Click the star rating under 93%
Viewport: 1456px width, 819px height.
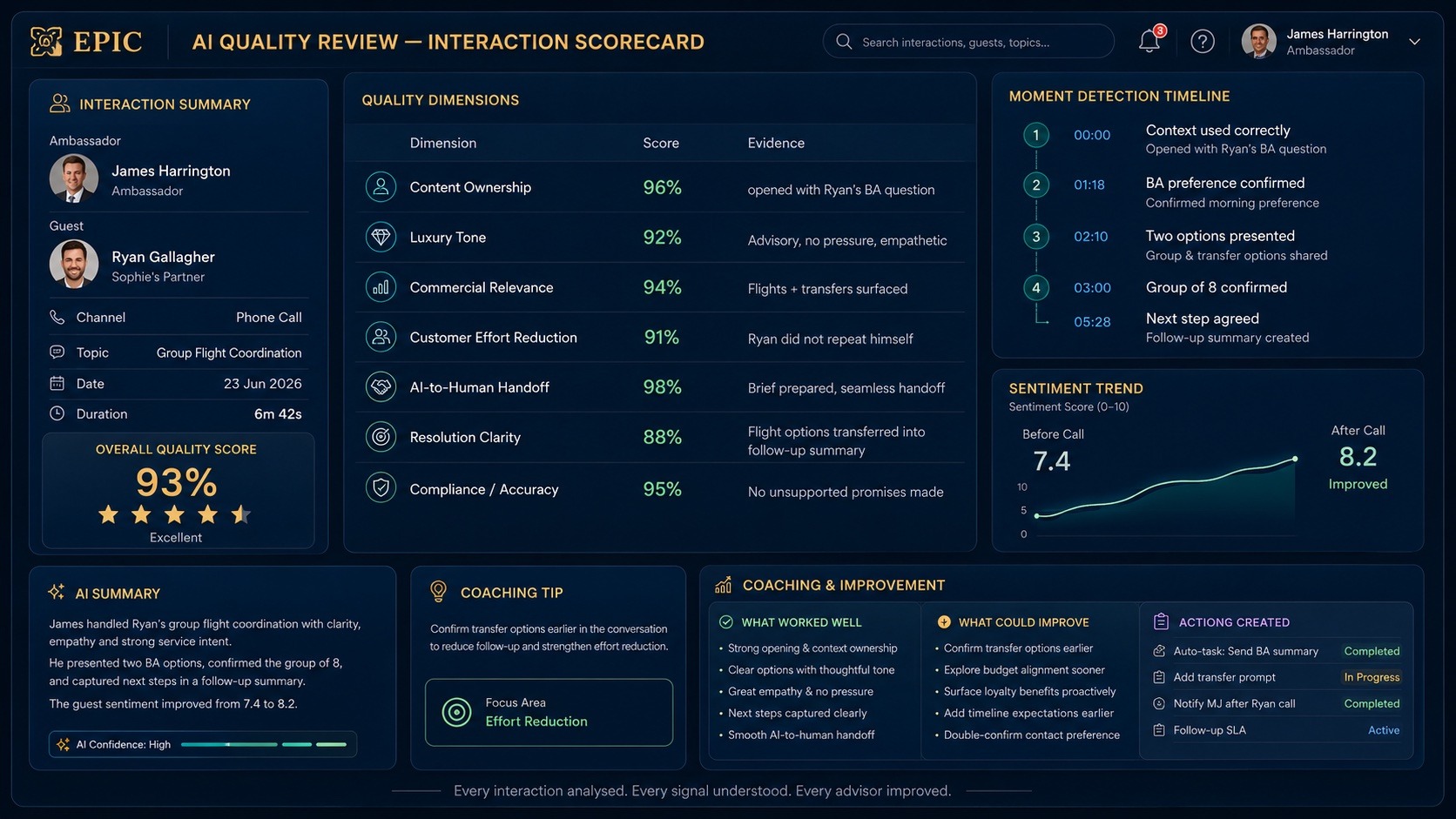pyautogui.click(x=175, y=514)
